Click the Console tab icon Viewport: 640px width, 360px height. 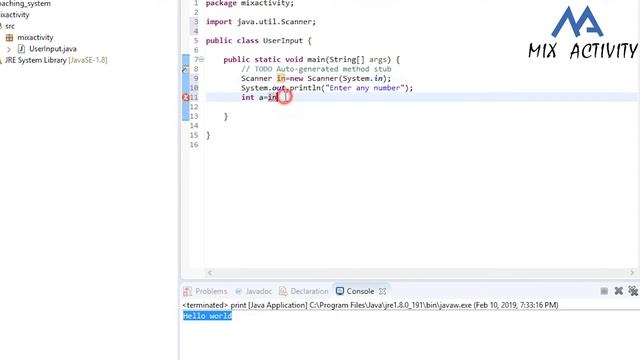tap(340, 291)
